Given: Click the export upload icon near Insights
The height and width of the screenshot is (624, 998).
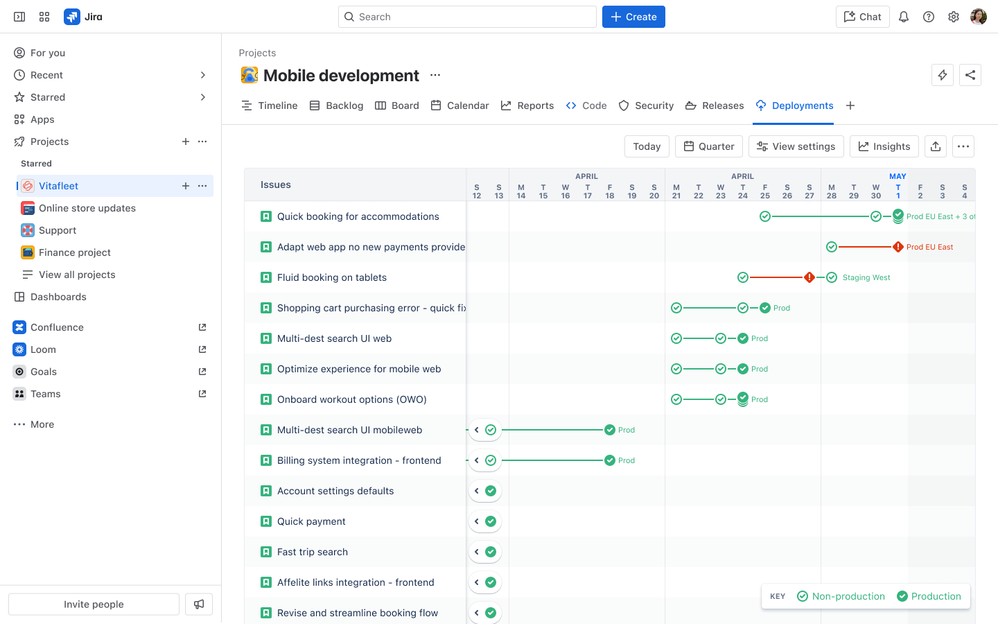Looking at the screenshot, I should pos(935,146).
